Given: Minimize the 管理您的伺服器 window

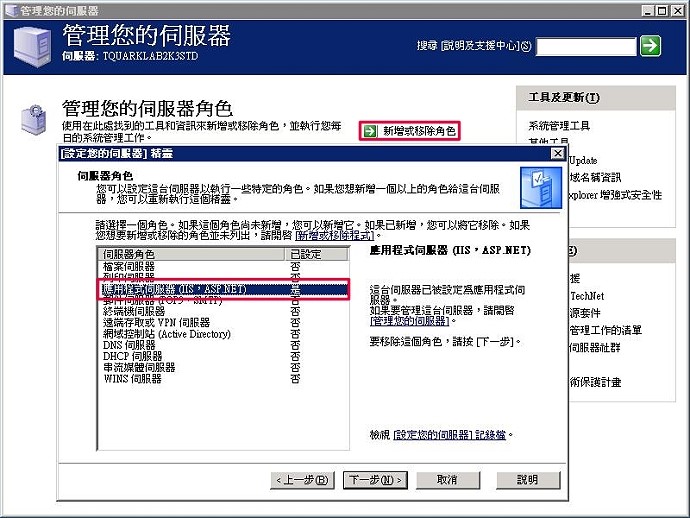Looking at the screenshot, I should [x=647, y=11].
